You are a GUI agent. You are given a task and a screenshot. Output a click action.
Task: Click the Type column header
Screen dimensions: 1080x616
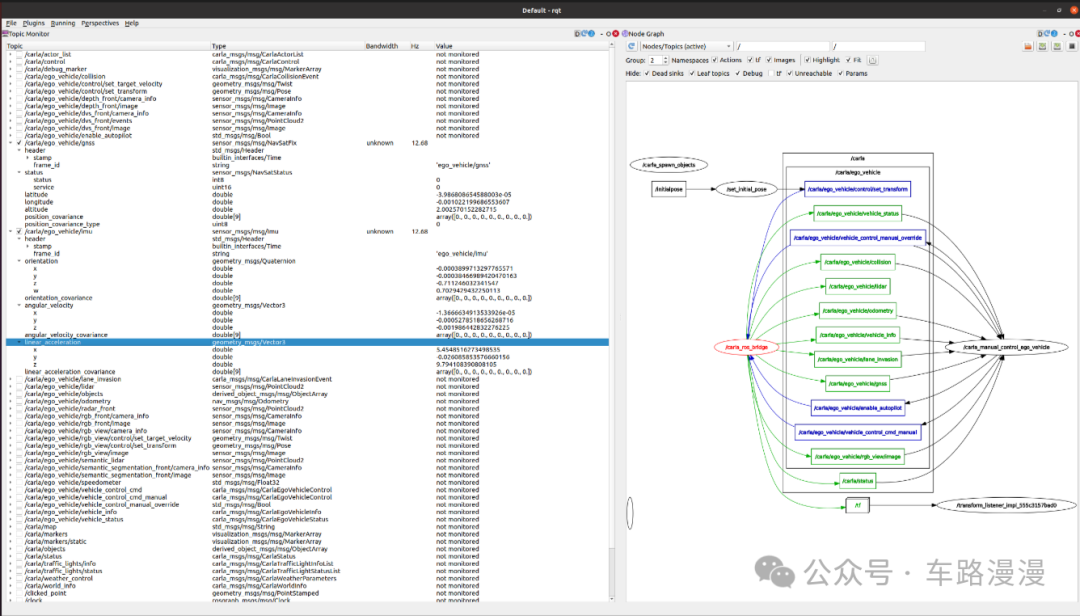pos(219,46)
